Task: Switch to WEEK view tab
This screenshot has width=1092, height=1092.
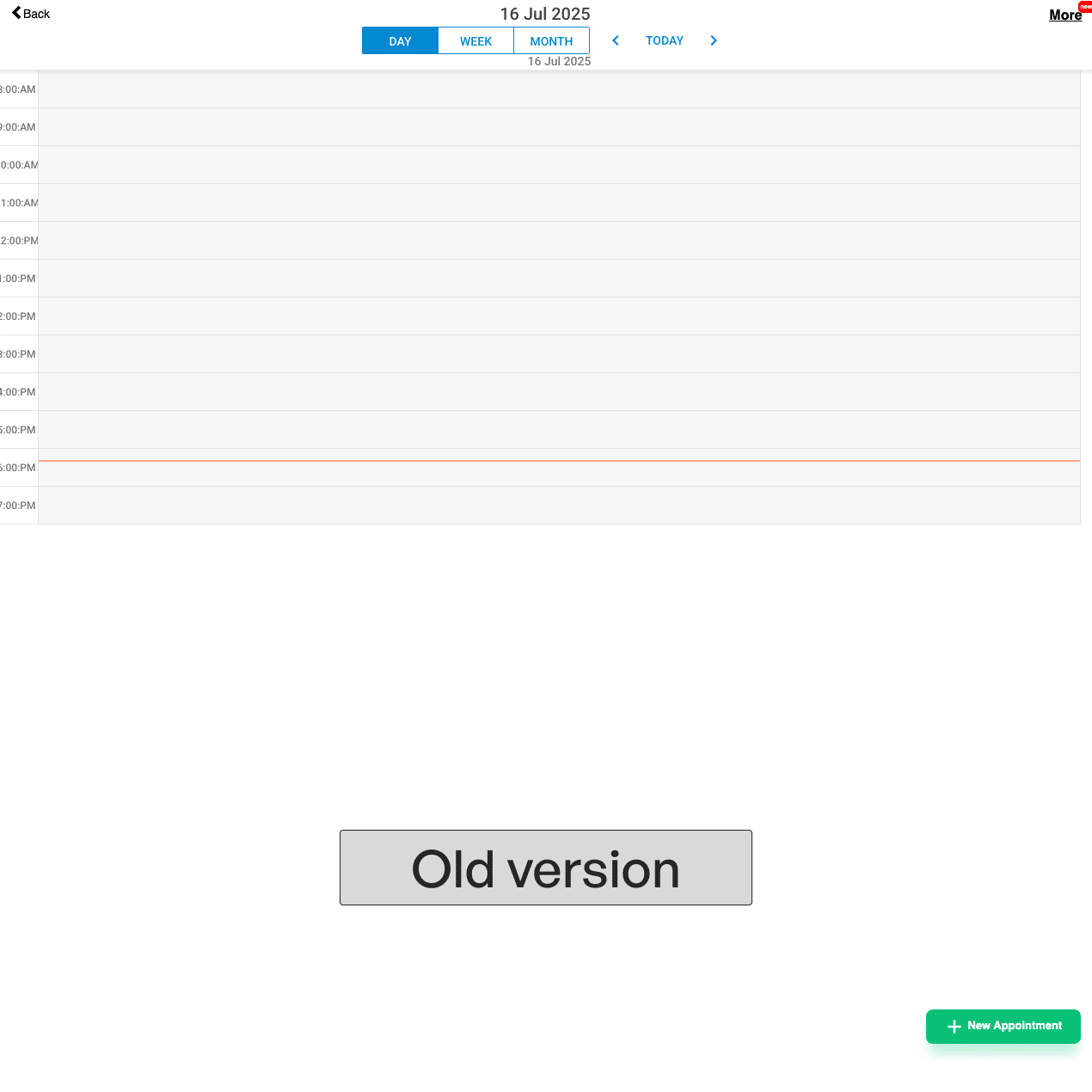Action: coord(475,41)
